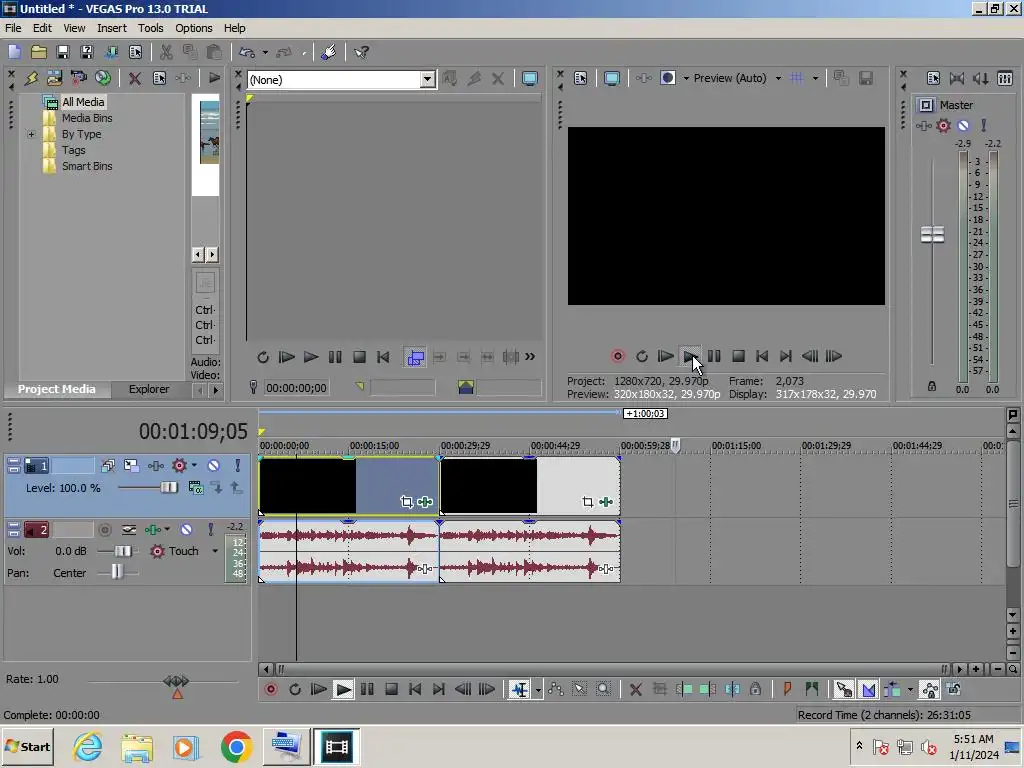Image resolution: width=1024 pixels, height=768 pixels.
Task: Click the What's This Help icon
Action: tap(361, 52)
